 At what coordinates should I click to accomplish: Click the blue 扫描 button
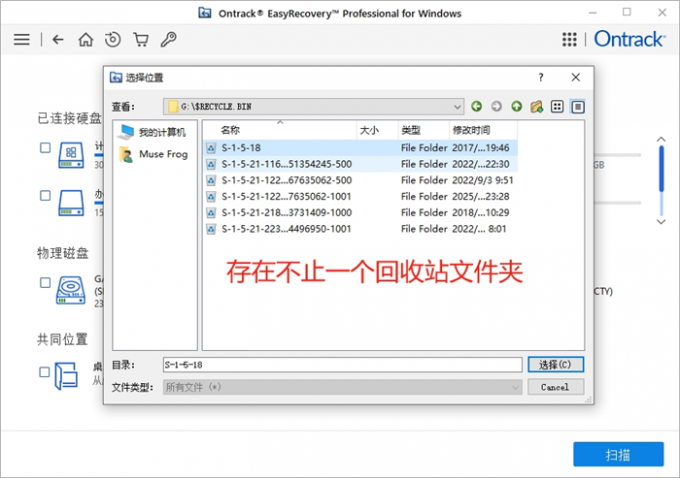point(618,454)
